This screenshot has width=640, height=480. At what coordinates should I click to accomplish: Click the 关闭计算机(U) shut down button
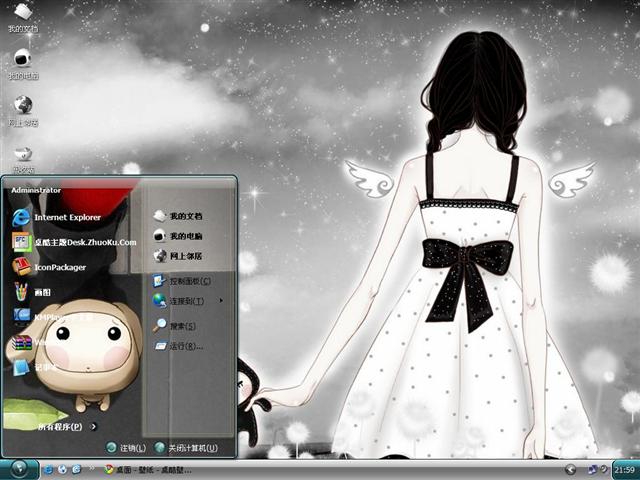point(187,448)
